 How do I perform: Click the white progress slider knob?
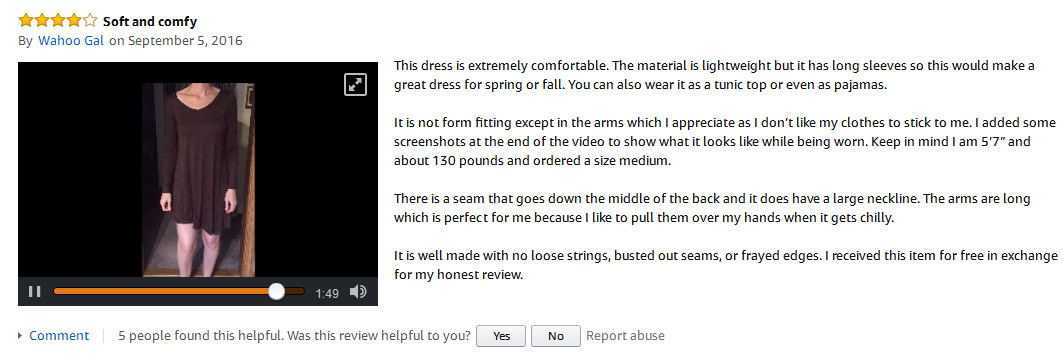(277, 291)
